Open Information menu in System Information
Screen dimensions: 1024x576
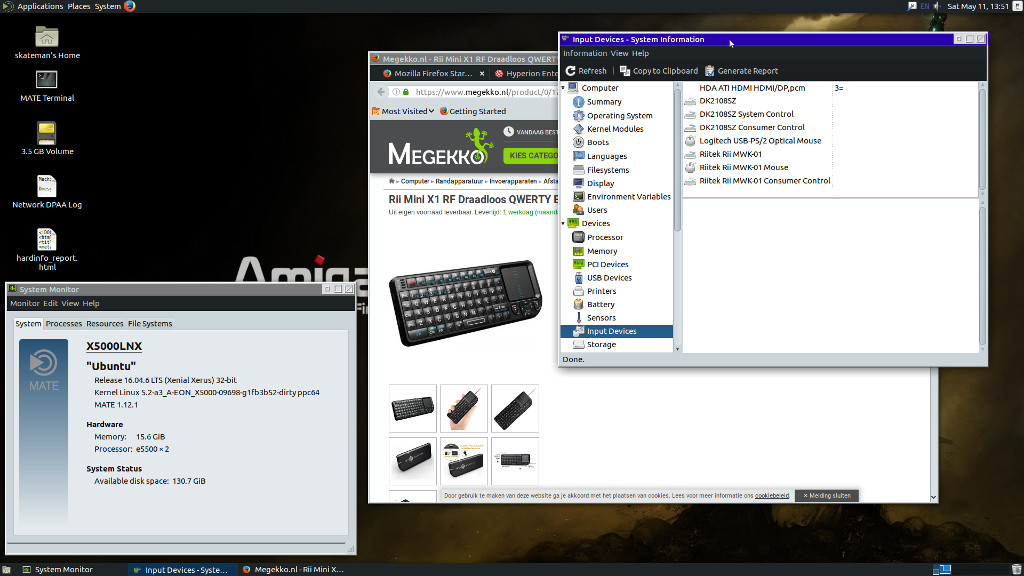(x=584, y=54)
